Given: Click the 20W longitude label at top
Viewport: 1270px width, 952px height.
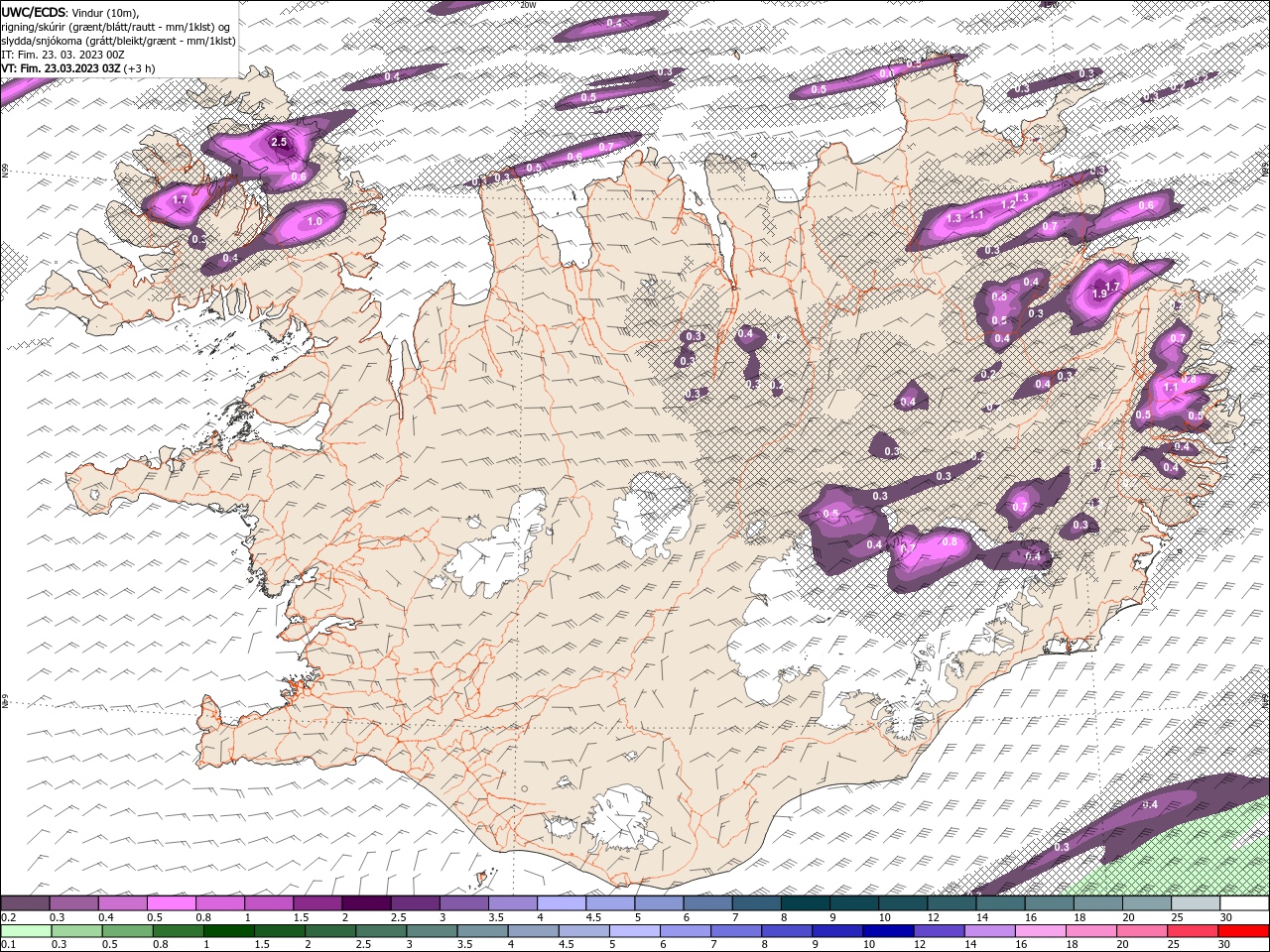Looking at the screenshot, I should click(528, 5).
